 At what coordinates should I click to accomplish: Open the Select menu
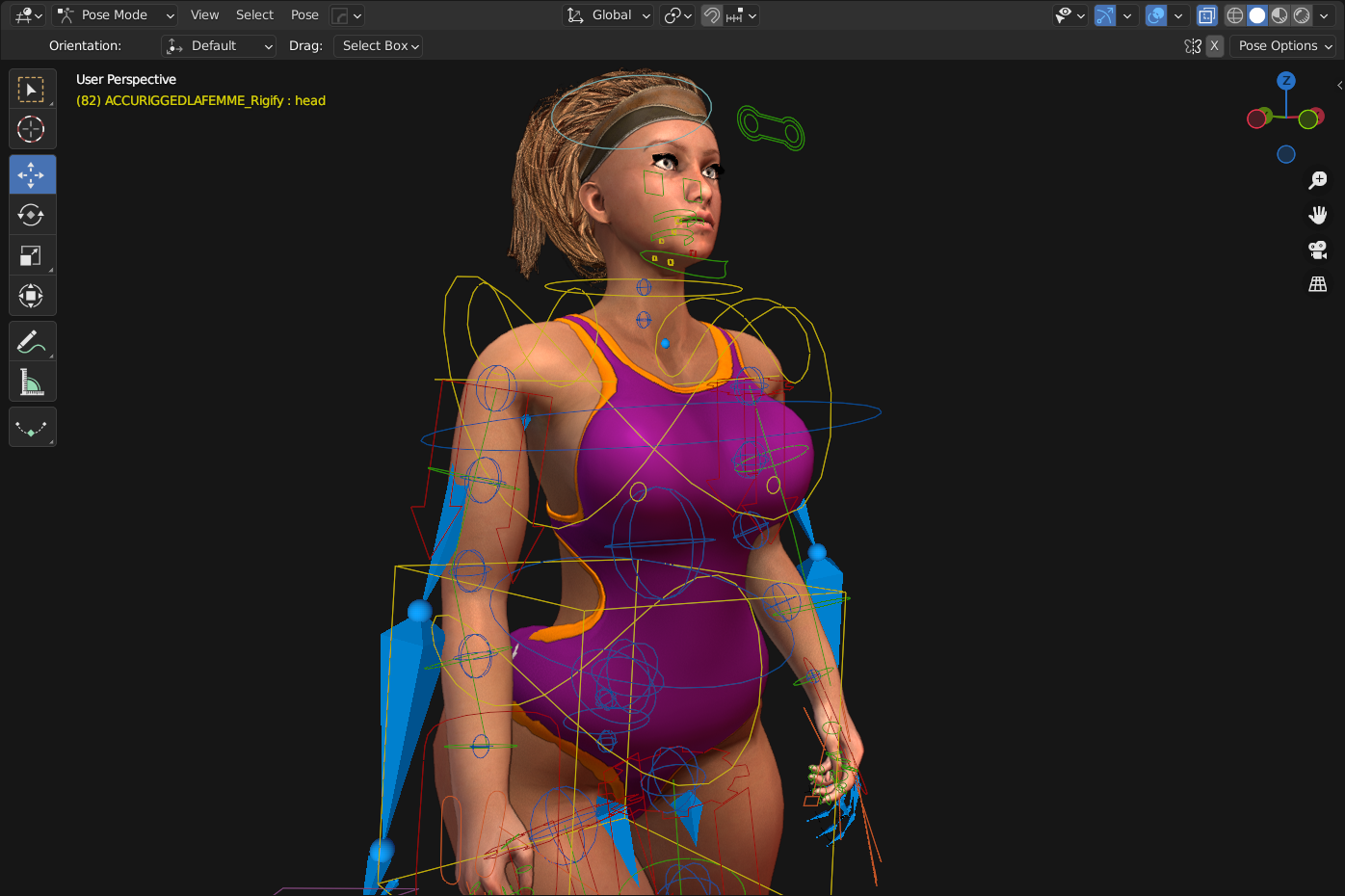tap(255, 15)
